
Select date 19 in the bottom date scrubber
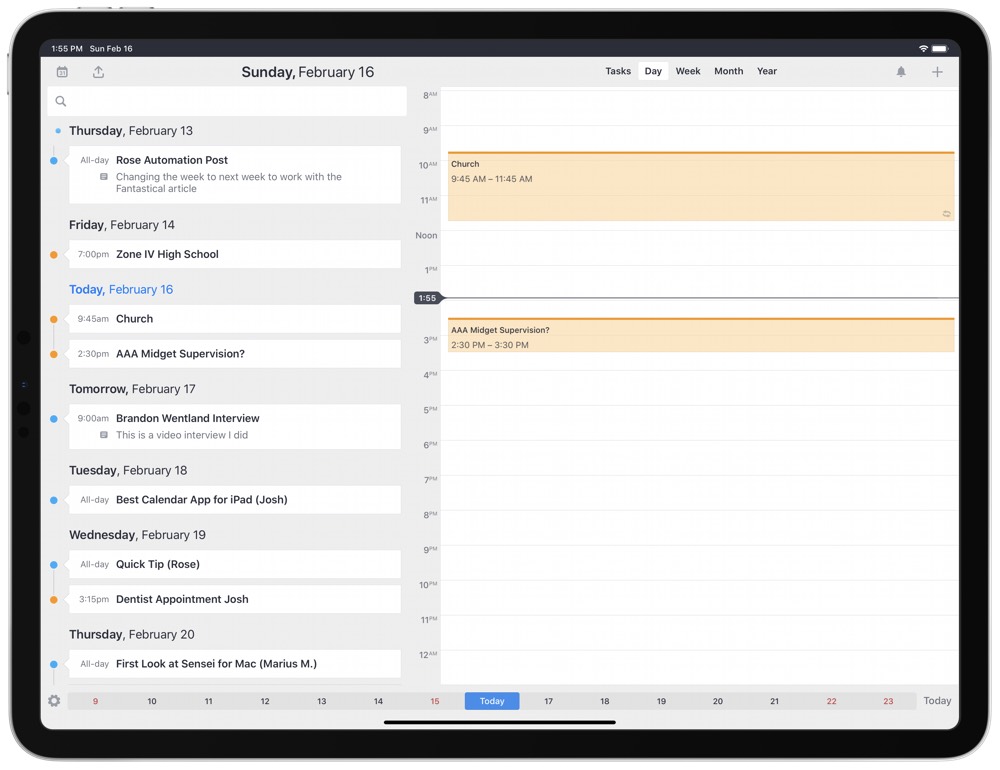pyautogui.click(x=661, y=700)
